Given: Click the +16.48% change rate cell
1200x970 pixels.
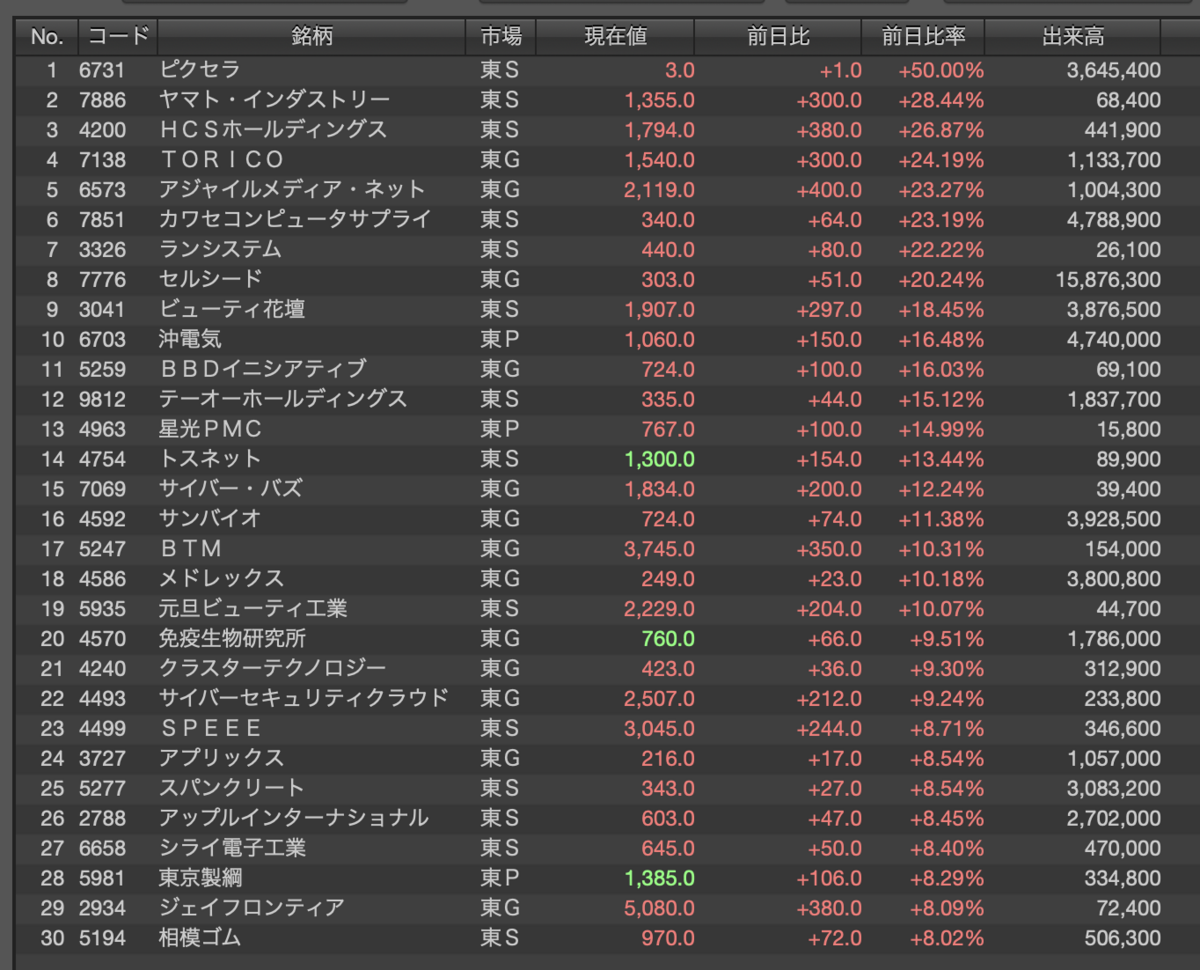Looking at the screenshot, I should pos(941,339).
